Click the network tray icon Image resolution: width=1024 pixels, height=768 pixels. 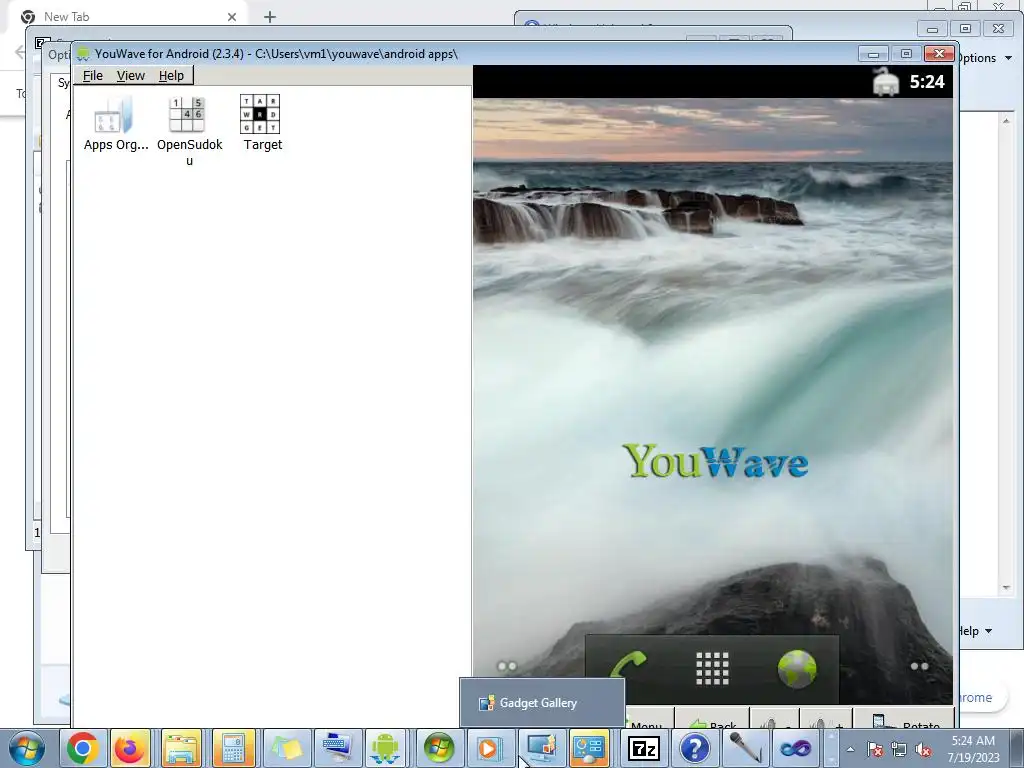[899, 749]
